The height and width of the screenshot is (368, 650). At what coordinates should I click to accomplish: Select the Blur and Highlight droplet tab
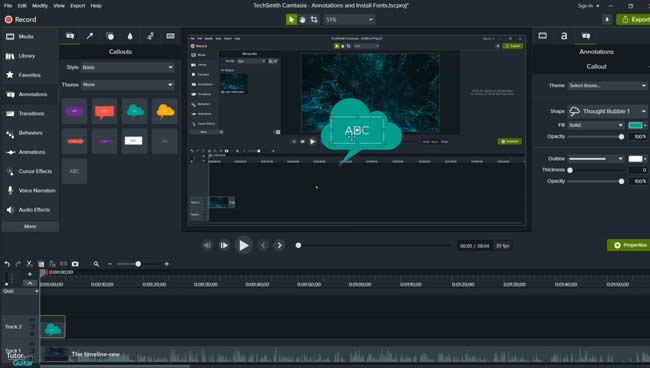[x=130, y=36]
